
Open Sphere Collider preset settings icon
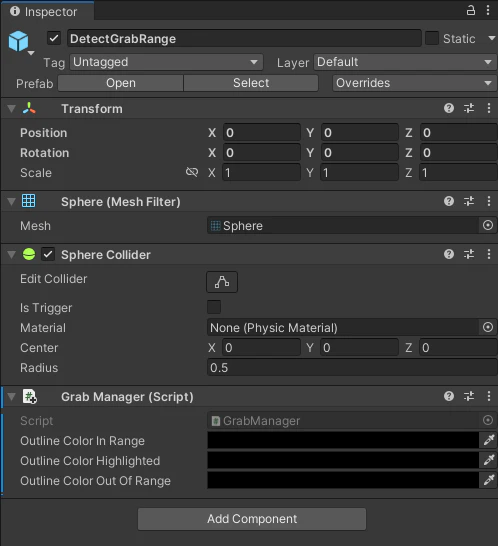(x=469, y=254)
